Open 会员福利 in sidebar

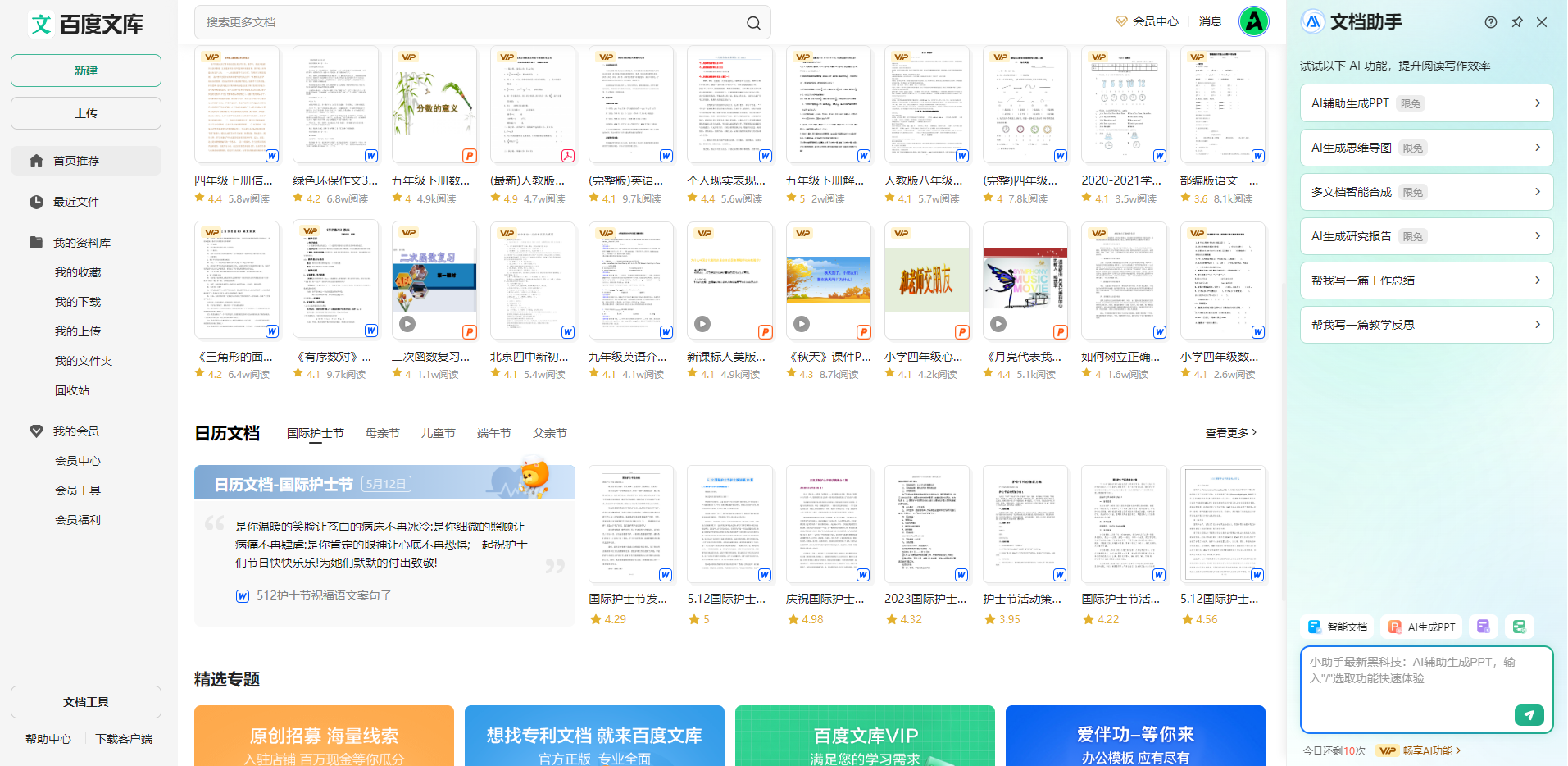[x=78, y=520]
